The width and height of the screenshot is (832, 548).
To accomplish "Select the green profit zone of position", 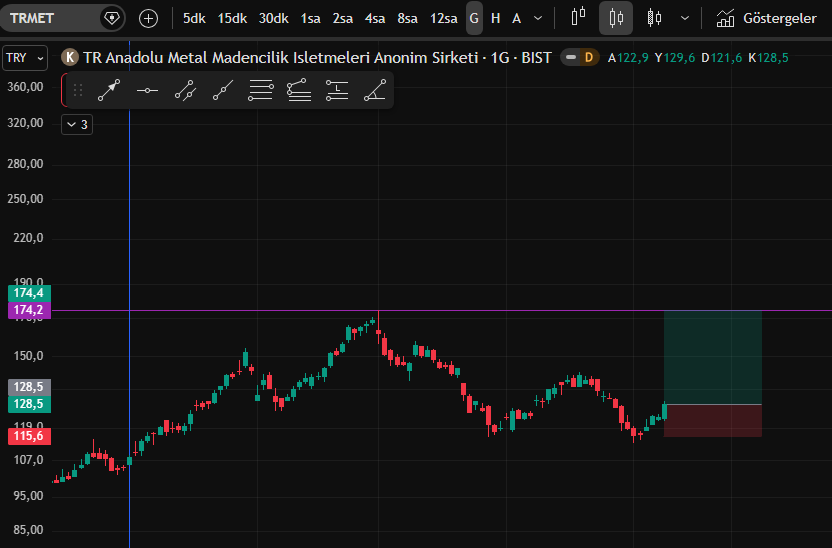I will (x=713, y=357).
